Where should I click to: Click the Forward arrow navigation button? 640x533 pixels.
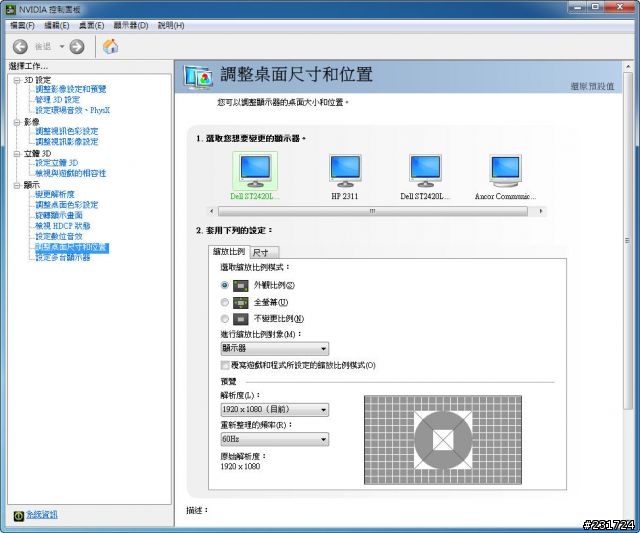[76, 47]
